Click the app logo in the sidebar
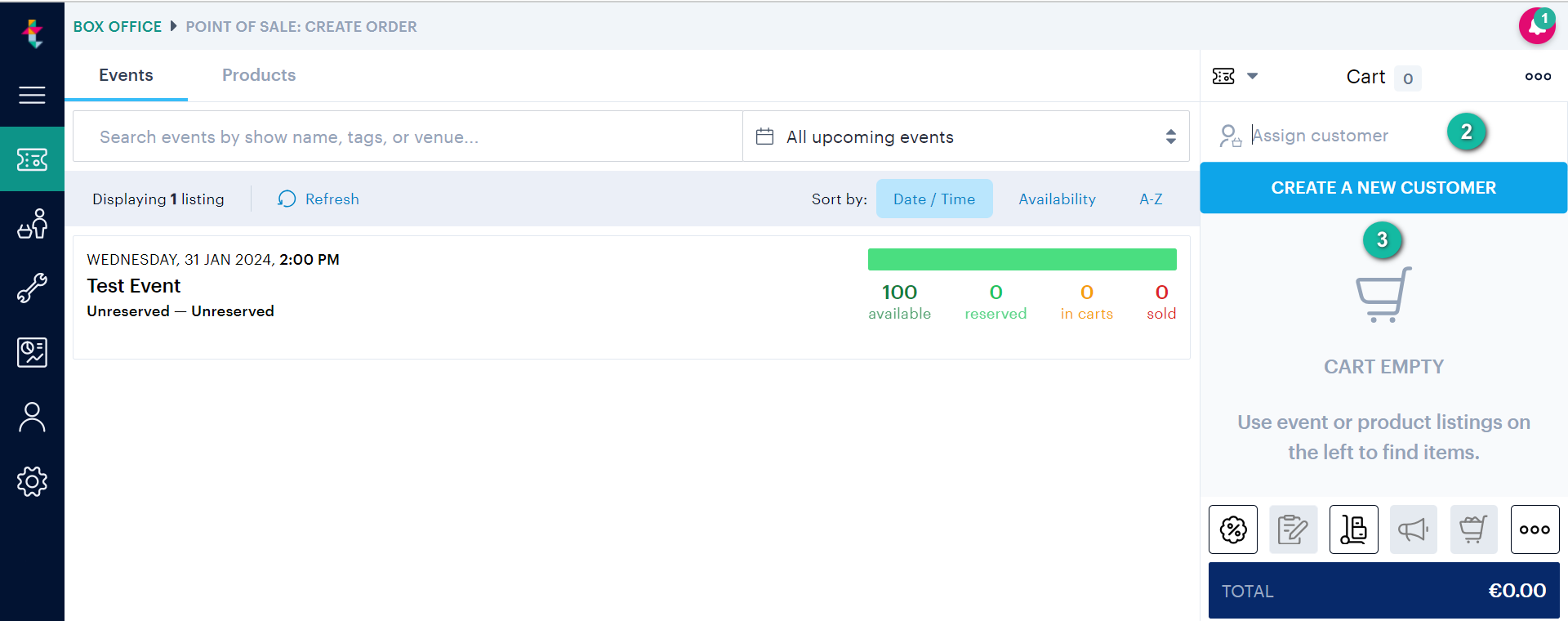Image resolution: width=1568 pixels, height=621 pixels. 32,33
